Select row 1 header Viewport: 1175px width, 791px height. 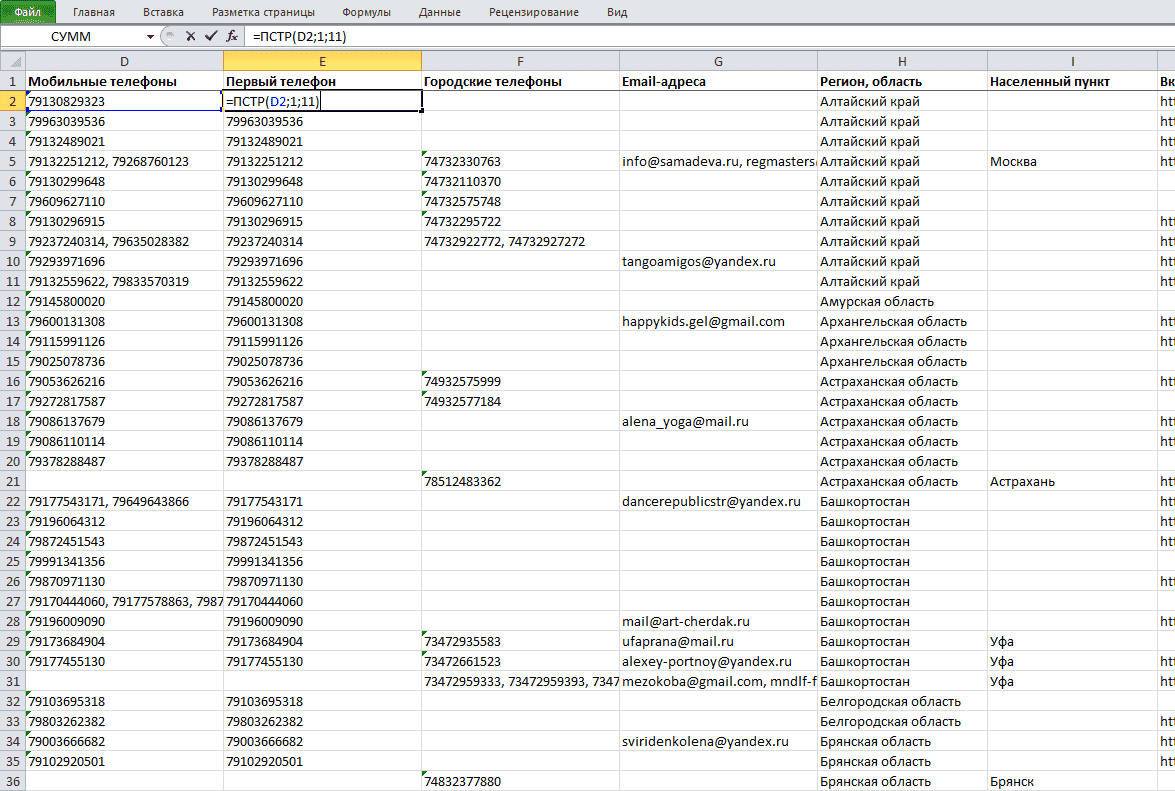(13, 81)
